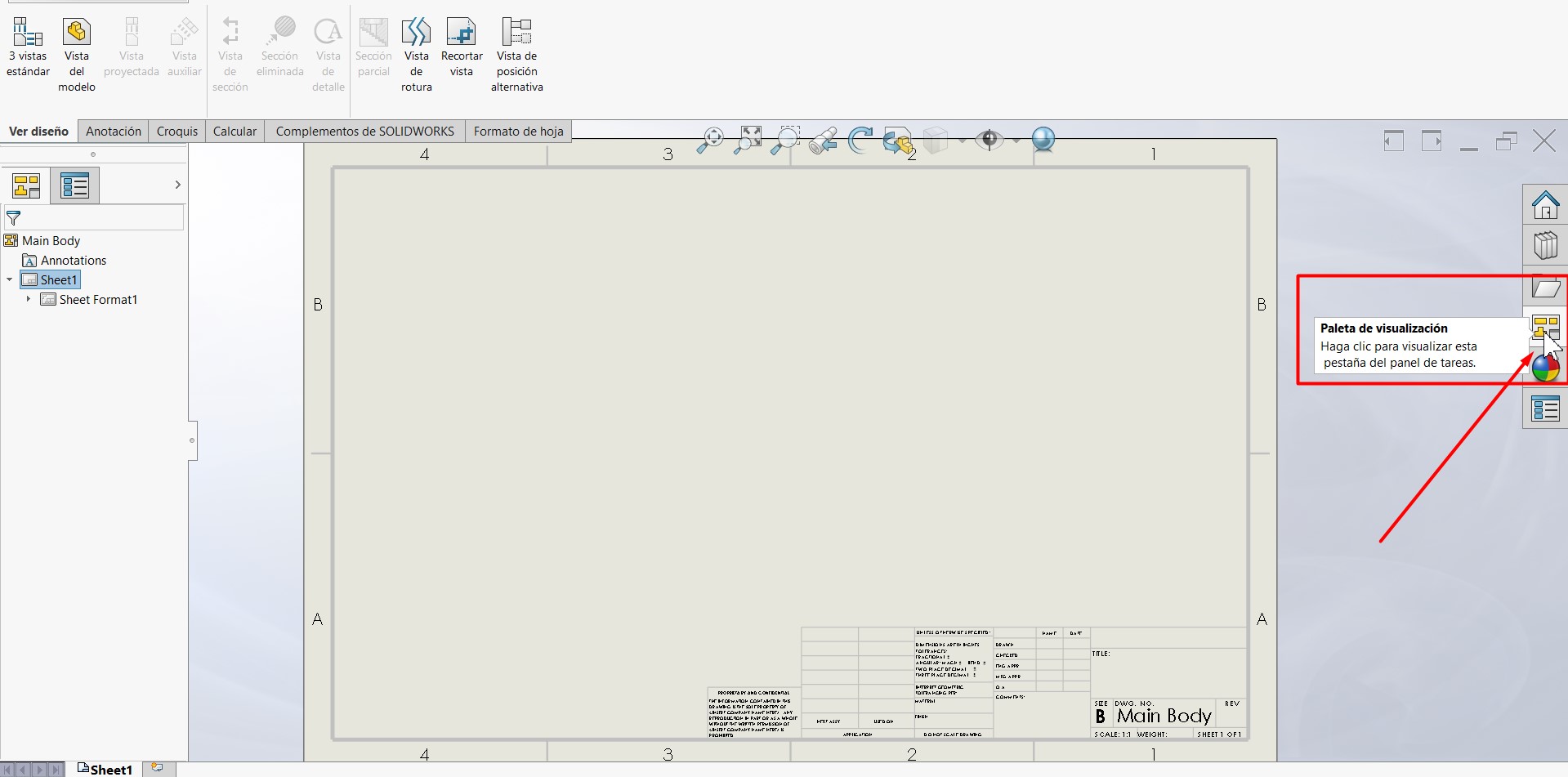
Task: Choose Vista del modelo tool
Action: (77, 55)
